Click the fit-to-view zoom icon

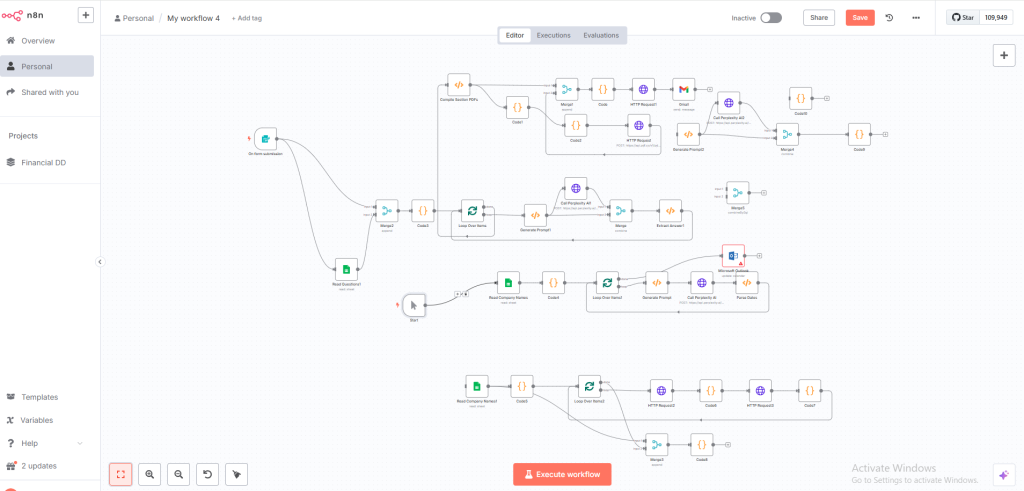[x=120, y=474]
